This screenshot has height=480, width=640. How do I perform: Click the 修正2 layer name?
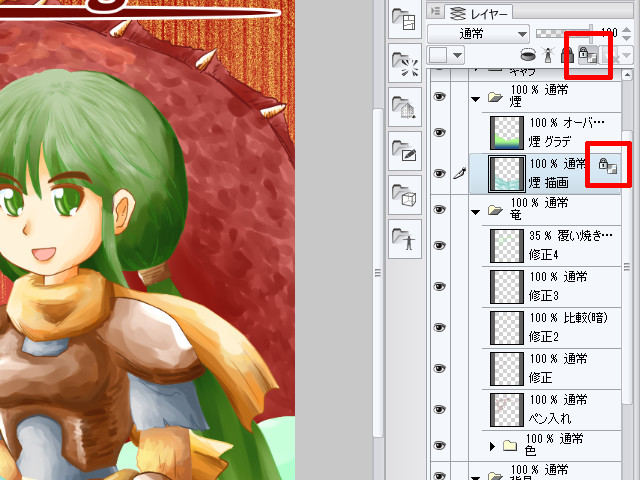coord(543,337)
